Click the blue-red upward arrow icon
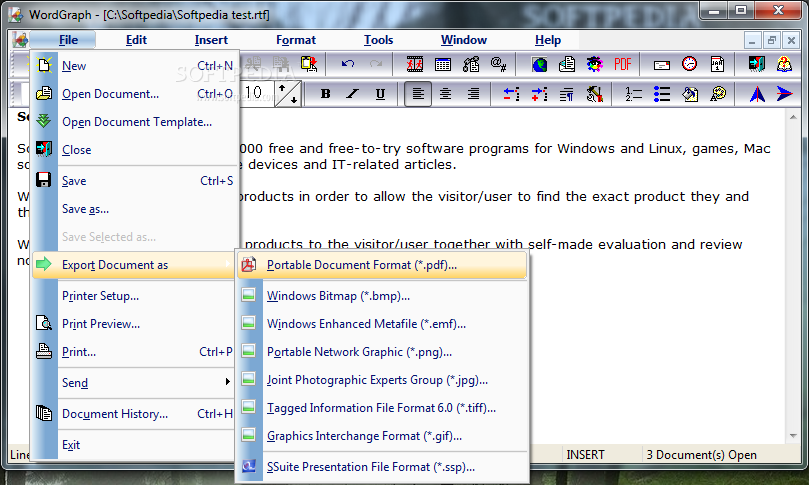This screenshot has height=485, width=809. pyautogui.click(x=757, y=94)
